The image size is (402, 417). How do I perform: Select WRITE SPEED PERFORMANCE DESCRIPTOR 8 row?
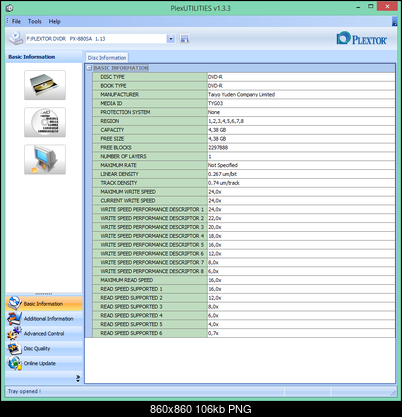coord(244,271)
